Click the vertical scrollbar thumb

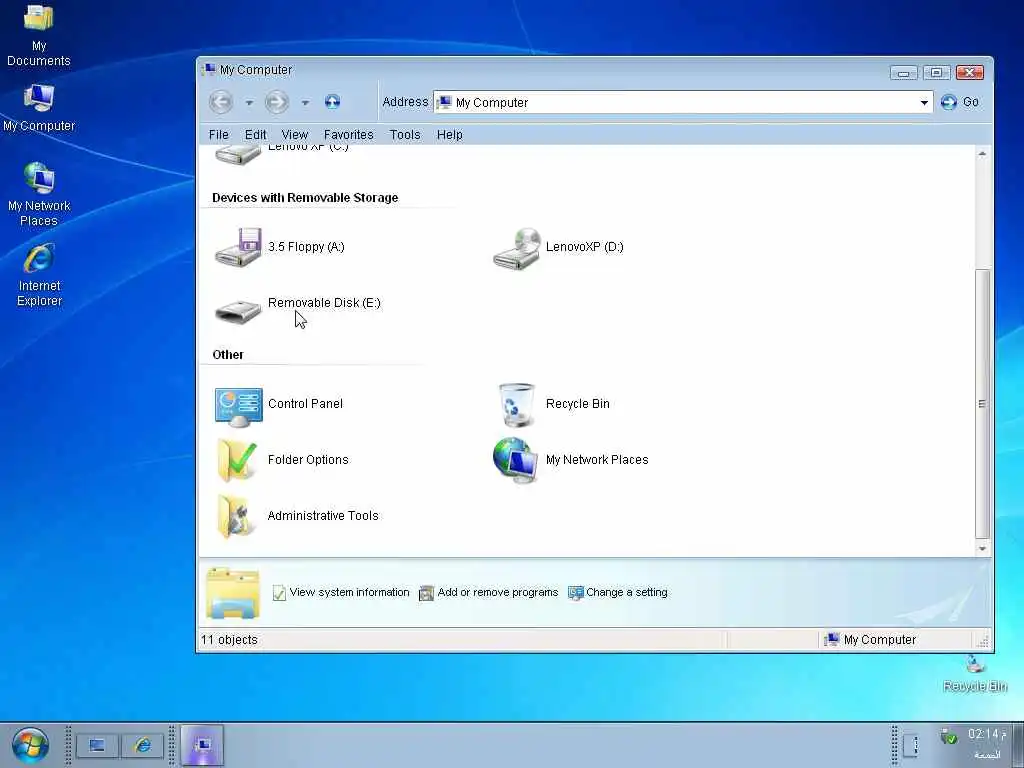(x=982, y=404)
